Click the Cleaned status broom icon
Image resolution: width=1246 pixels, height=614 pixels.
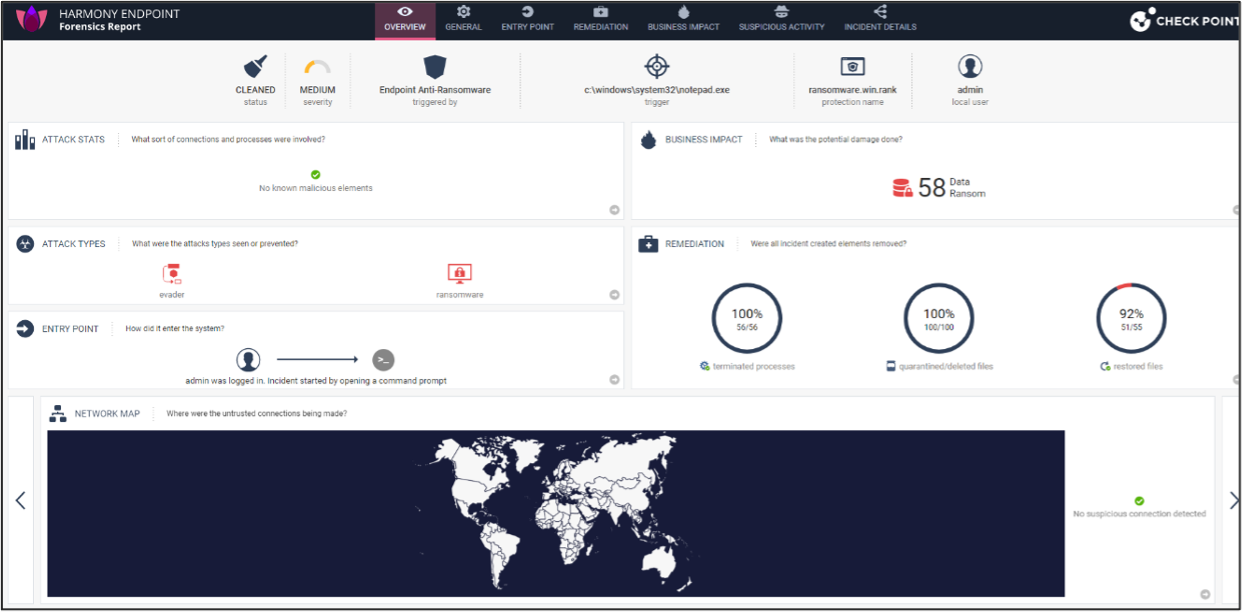point(256,67)
